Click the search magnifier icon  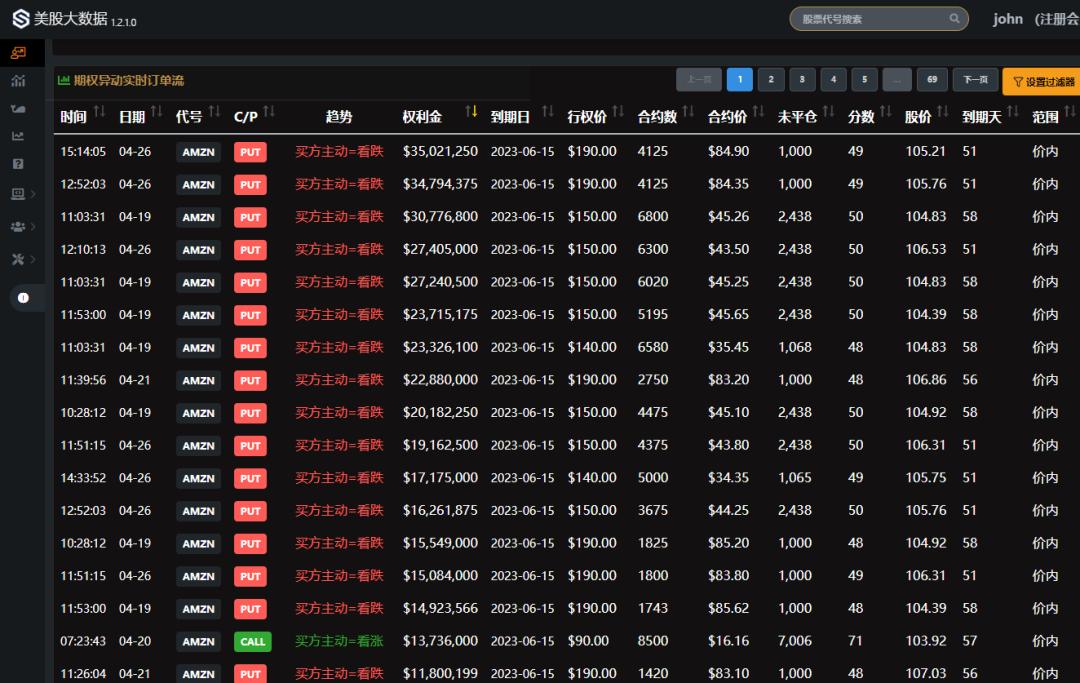954,19
